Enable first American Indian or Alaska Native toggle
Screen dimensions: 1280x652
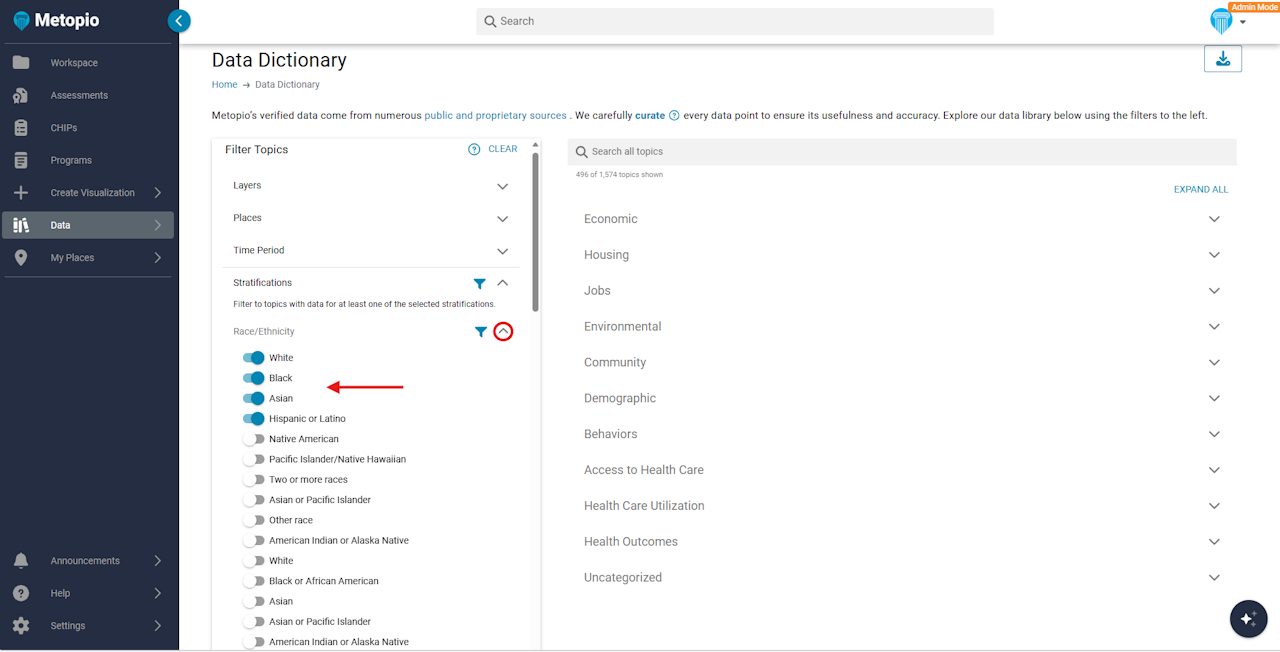[254, 541]
